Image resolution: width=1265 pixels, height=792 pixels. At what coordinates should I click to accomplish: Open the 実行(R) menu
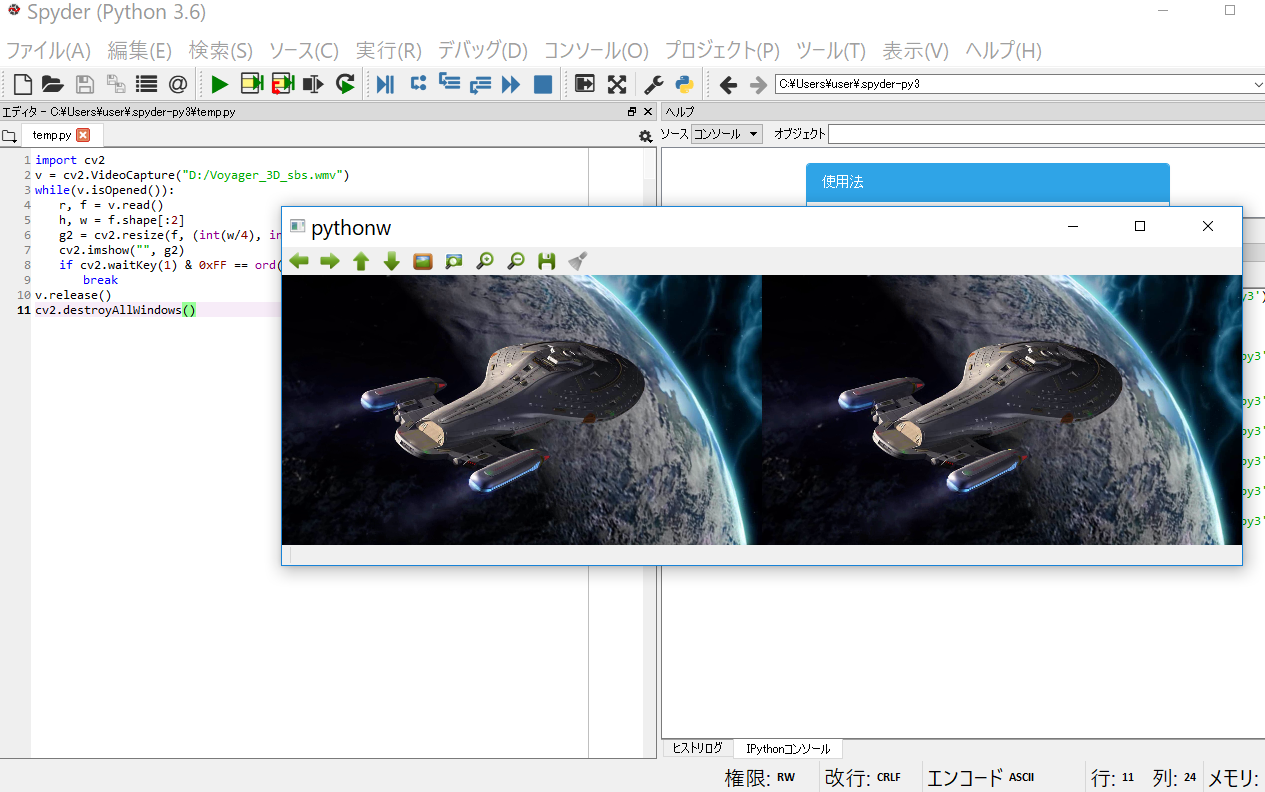click(x=389, y=50)
